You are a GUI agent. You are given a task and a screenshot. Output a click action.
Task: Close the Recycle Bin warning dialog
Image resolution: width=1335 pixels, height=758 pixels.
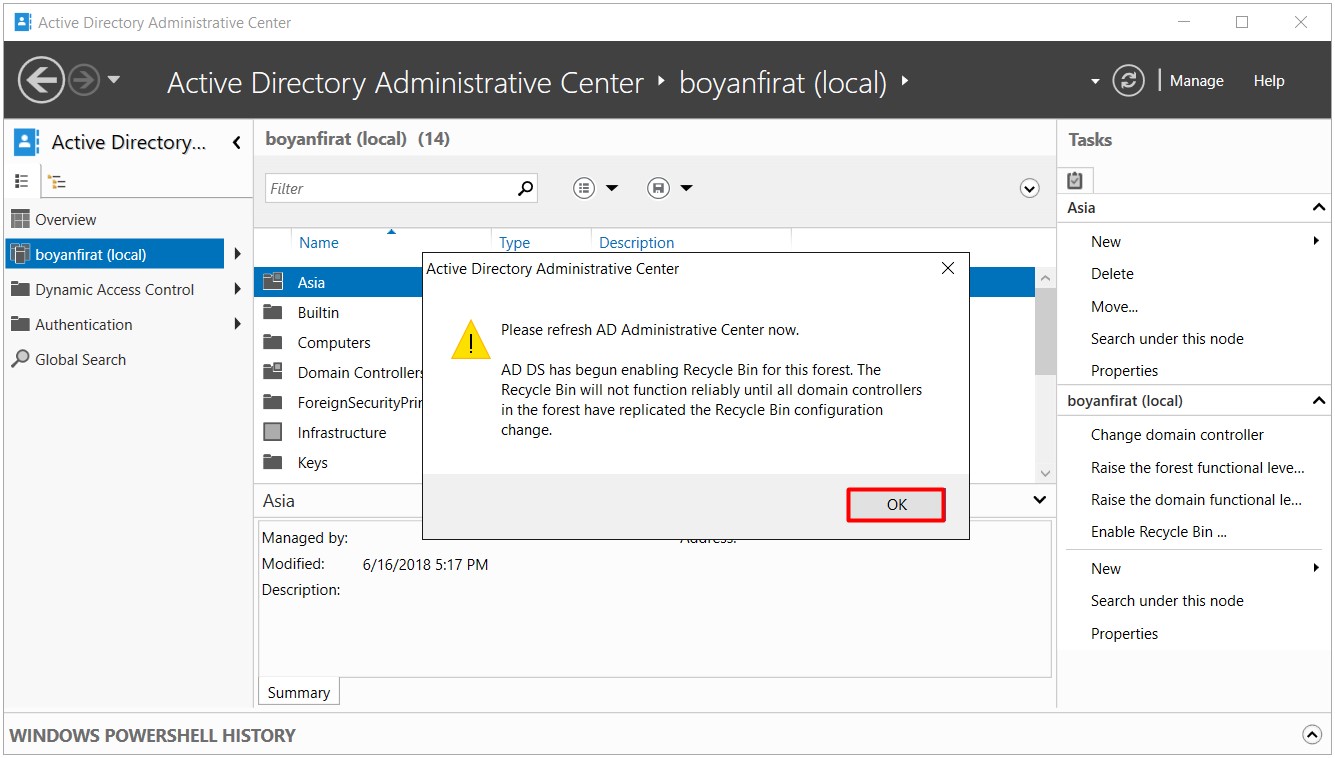(948, 268)
